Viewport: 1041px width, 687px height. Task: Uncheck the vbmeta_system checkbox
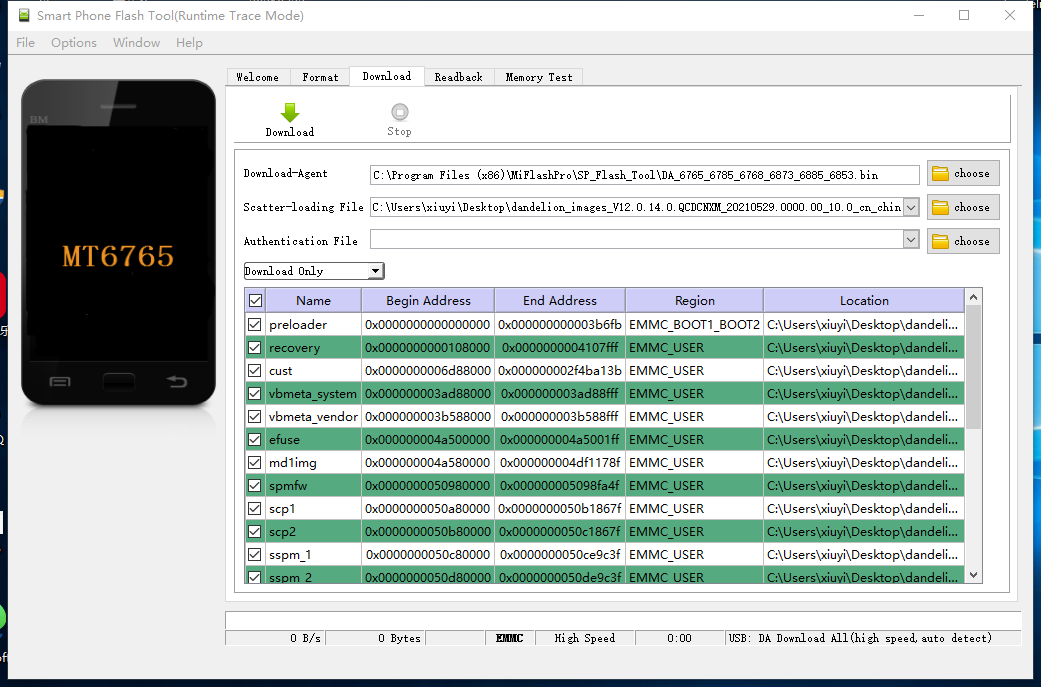pos(254,394)
